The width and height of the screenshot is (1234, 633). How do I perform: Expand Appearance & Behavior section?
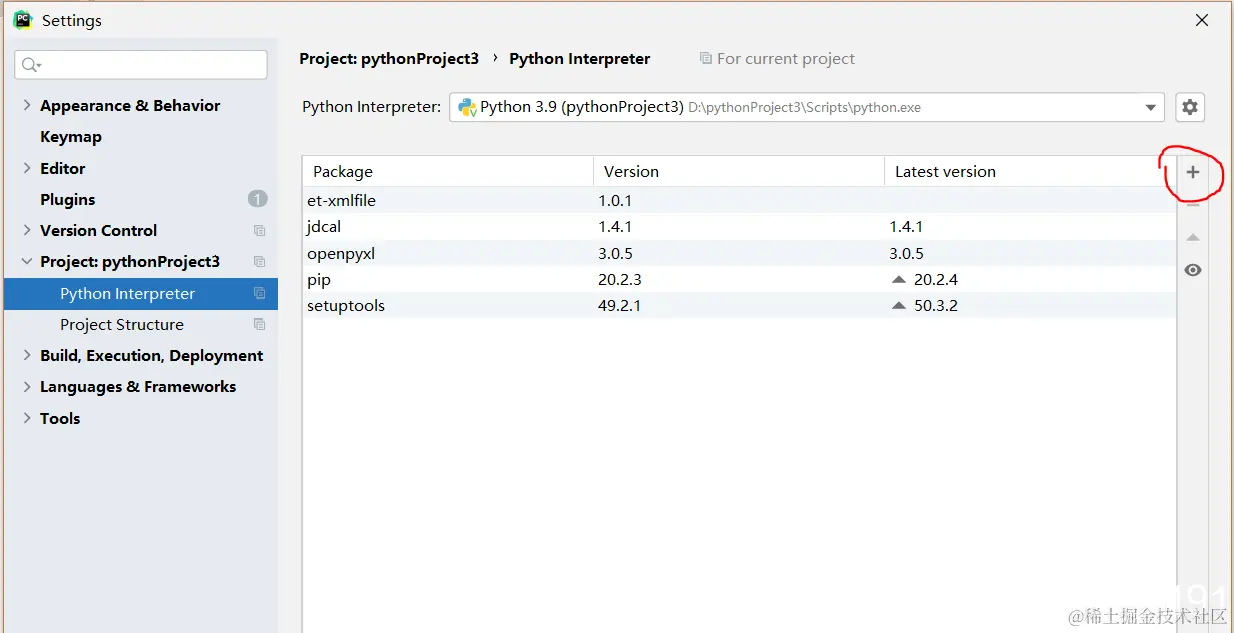click(27, 105)
